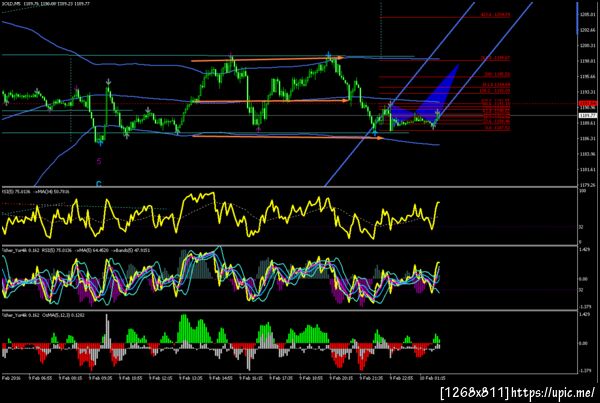Select the 200 Fibonacci level label

497,75
